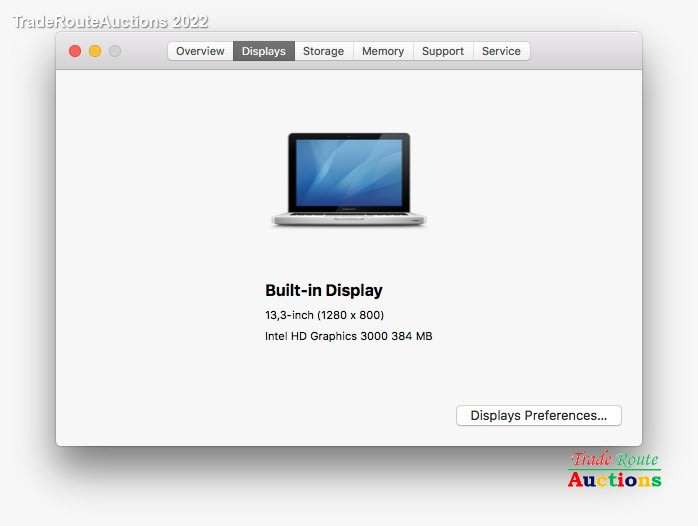Click the MacBook Pro display image
The image size is (698, 526).
[349, 179]
